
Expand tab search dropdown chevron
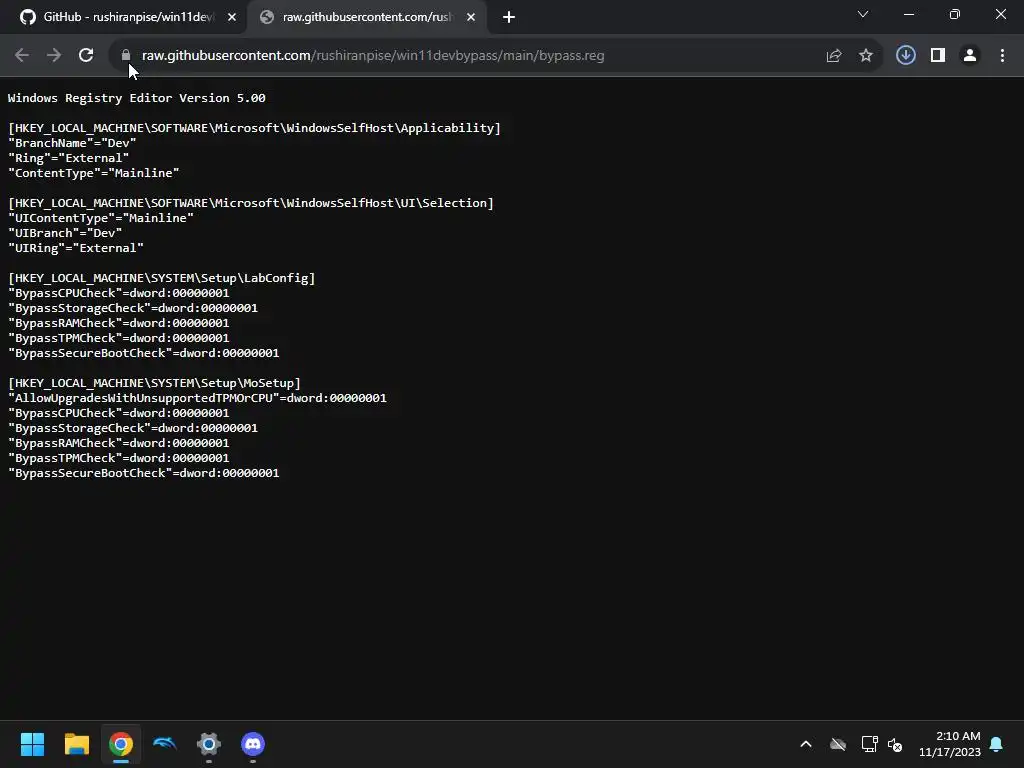click(863, 14)
